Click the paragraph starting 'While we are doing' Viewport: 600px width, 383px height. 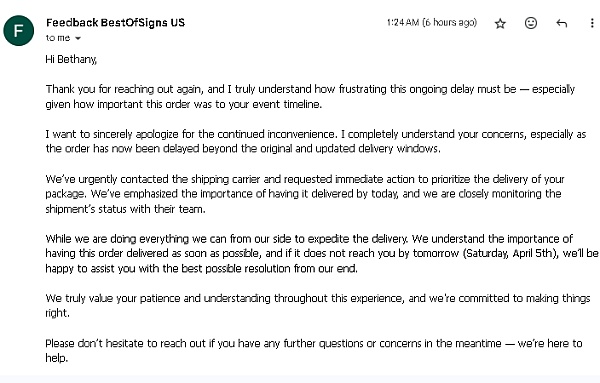pyautogui.click(x=322, y=254)
